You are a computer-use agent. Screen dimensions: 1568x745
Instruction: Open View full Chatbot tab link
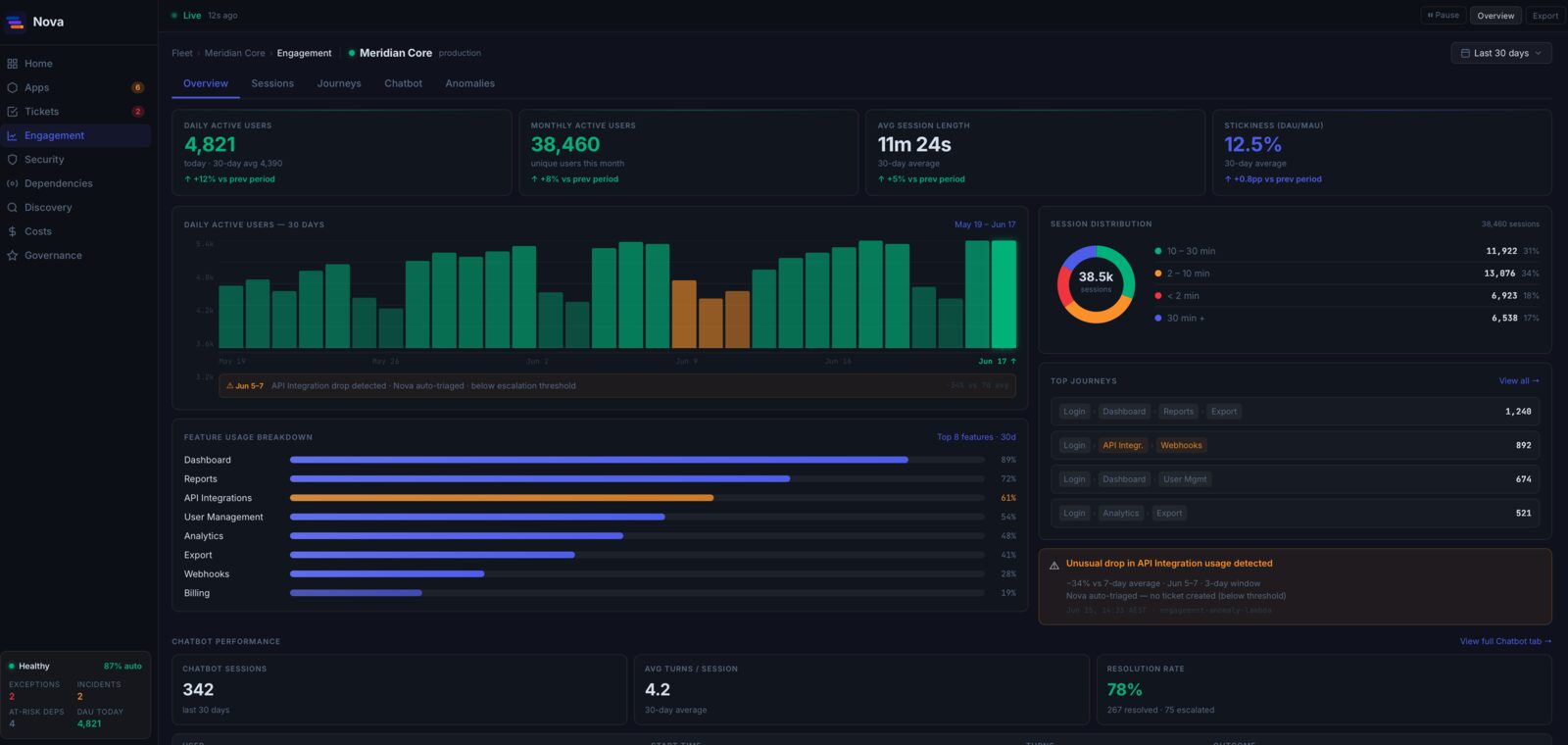(x=1505, y=642)
